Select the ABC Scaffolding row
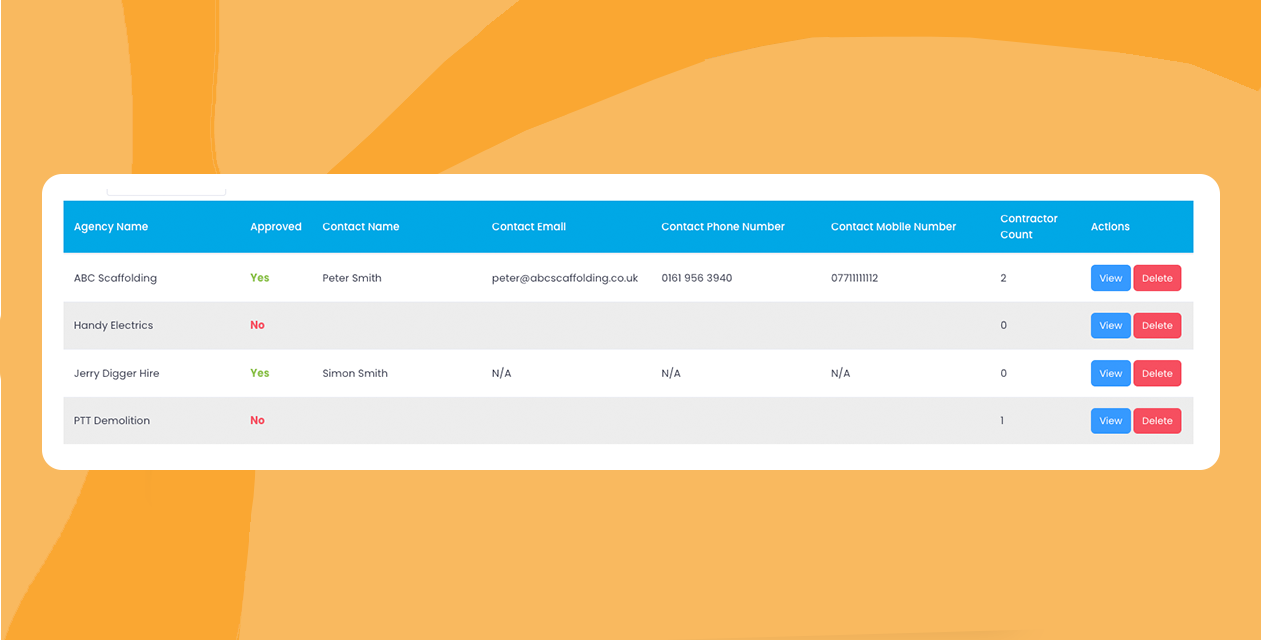Screen dimensions: 1261x640 tap(400, 277)
